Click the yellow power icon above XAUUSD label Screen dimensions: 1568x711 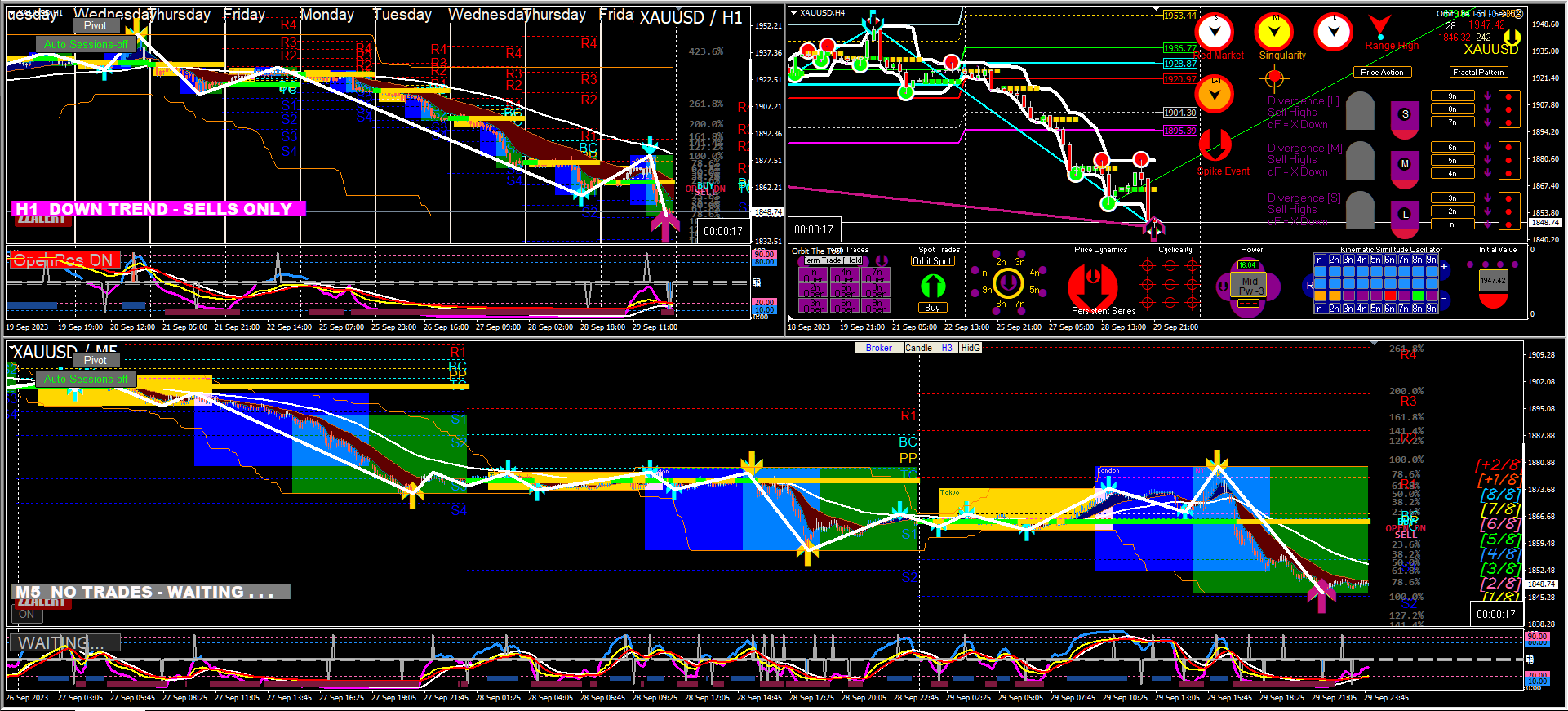click(x=1512, y=37)
